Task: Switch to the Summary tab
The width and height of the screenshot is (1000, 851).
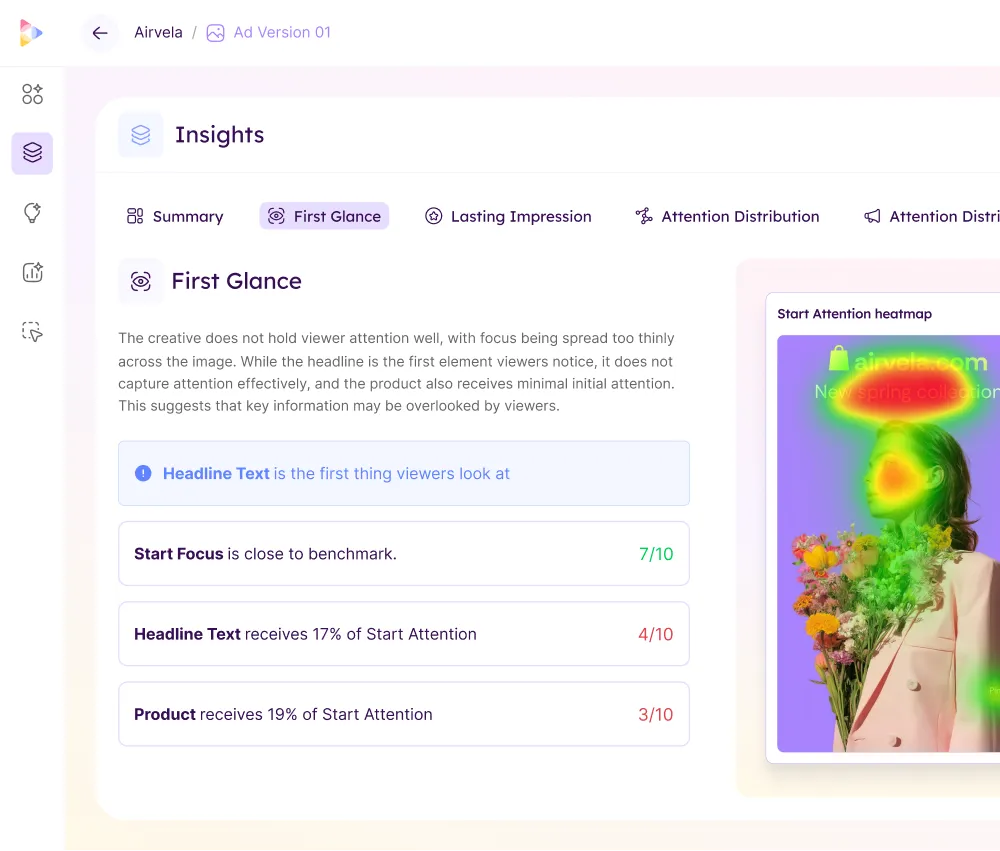Action: tap(175, 216)
